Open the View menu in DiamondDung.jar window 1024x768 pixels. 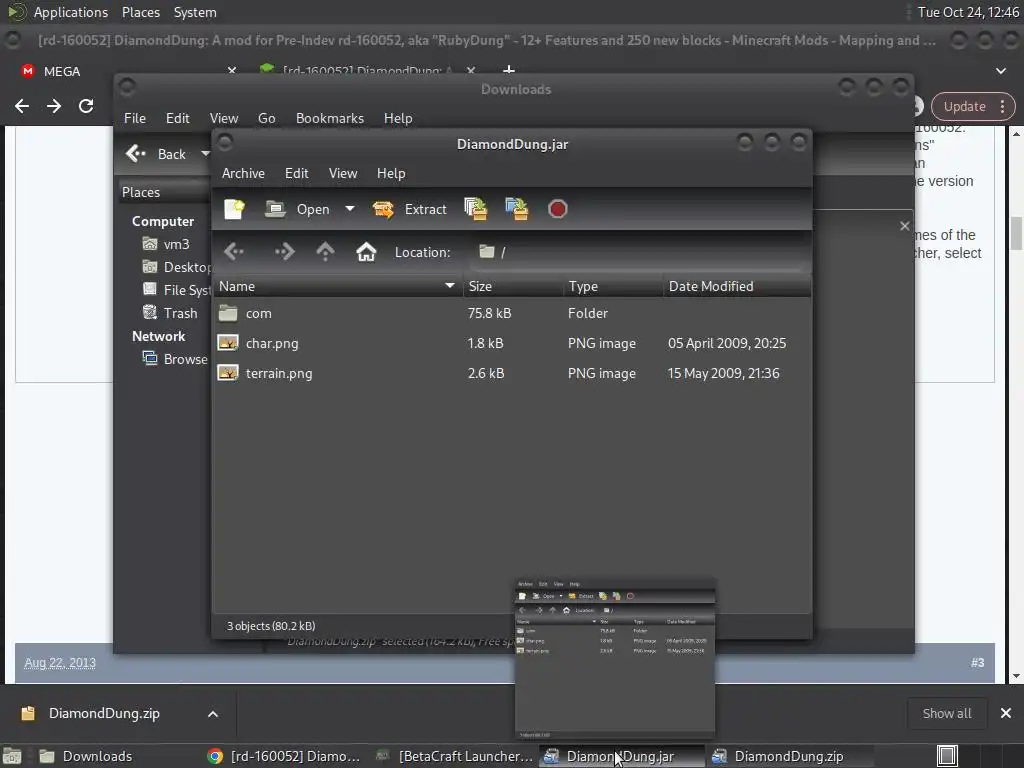click(343, 173)
